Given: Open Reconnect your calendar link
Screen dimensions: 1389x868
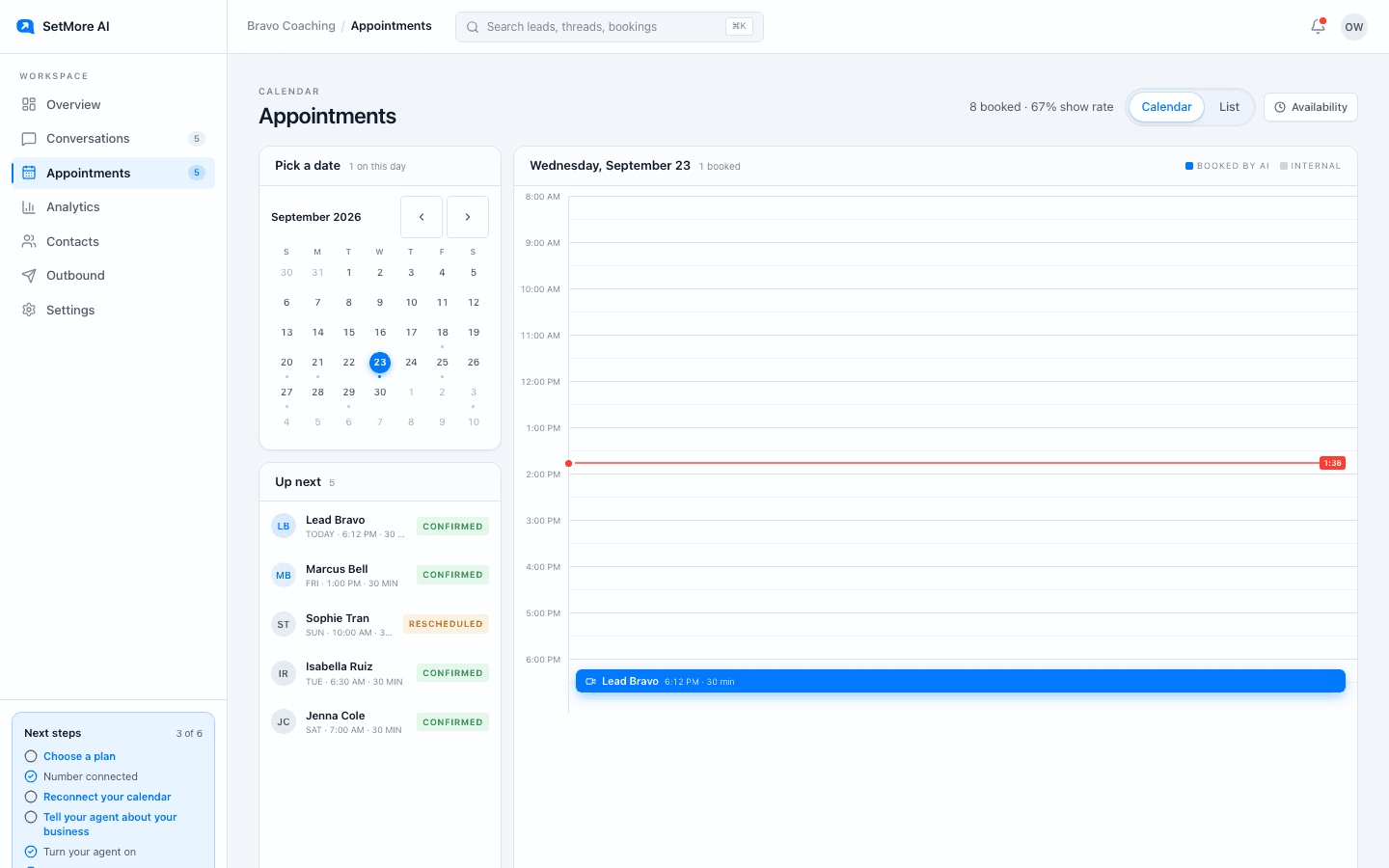Looking at the screenshot, I should [107, 797].
